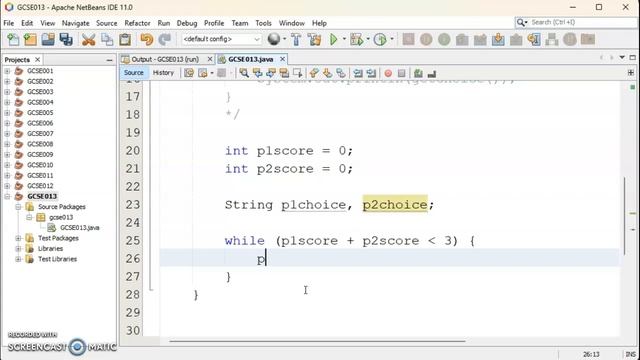Viewport: 640px width, 360px height.
Task: Open the Tools menu
Action: coord(263,23)
